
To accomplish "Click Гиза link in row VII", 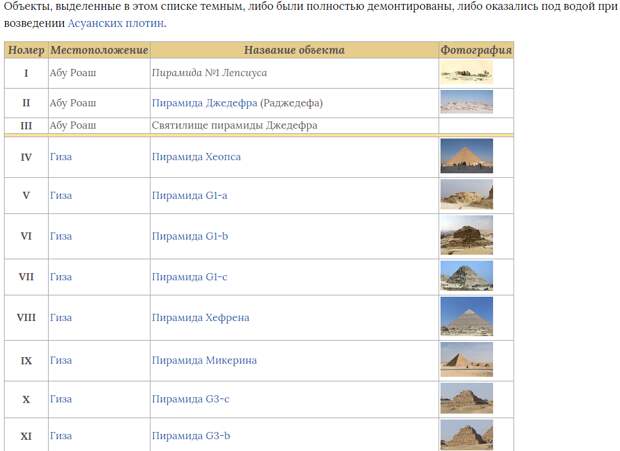I will tap(61, 277).
